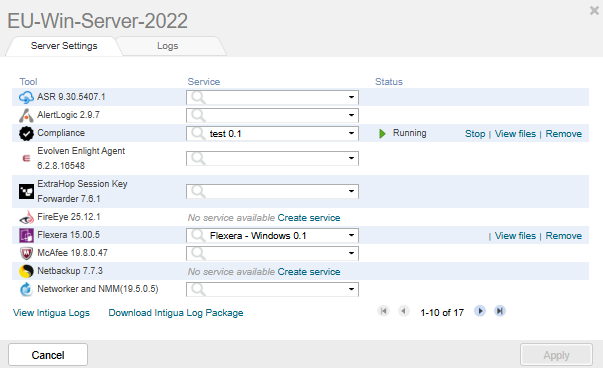Click search icon in McAfee service field
The width and height of the screenshot is (603, 368).
coord(198,253)
